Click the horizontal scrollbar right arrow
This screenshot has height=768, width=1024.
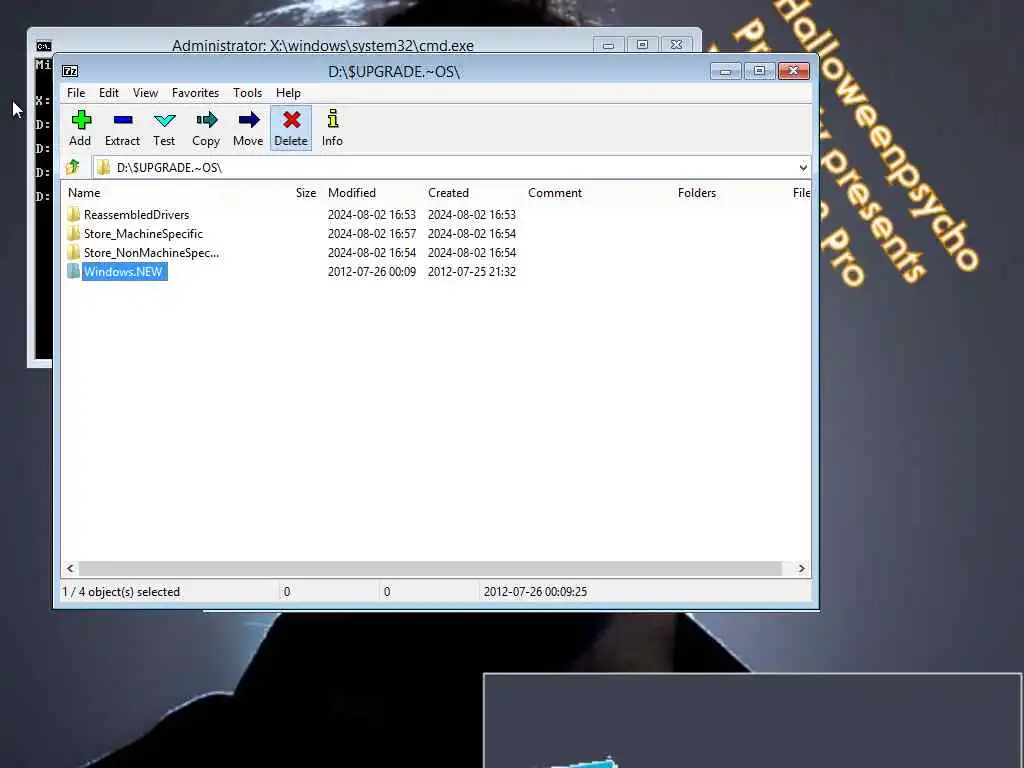click(801, 569)
